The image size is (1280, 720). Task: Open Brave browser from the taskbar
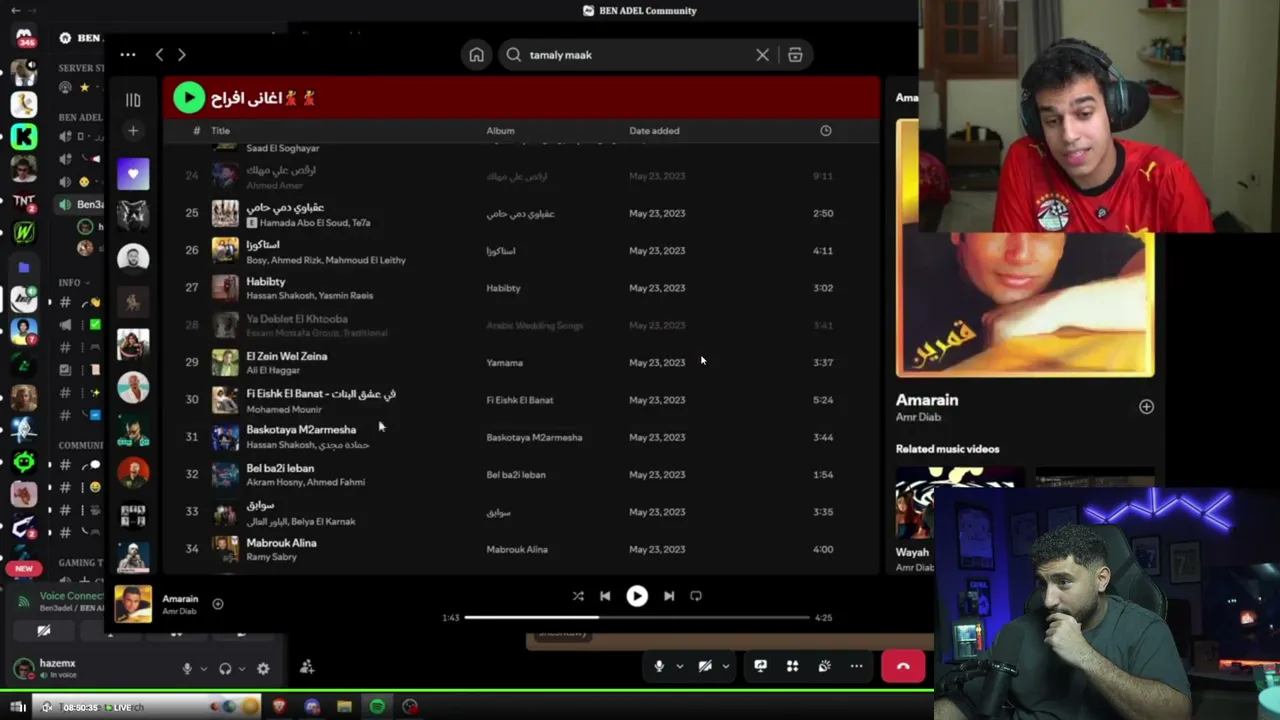[279, 707]
